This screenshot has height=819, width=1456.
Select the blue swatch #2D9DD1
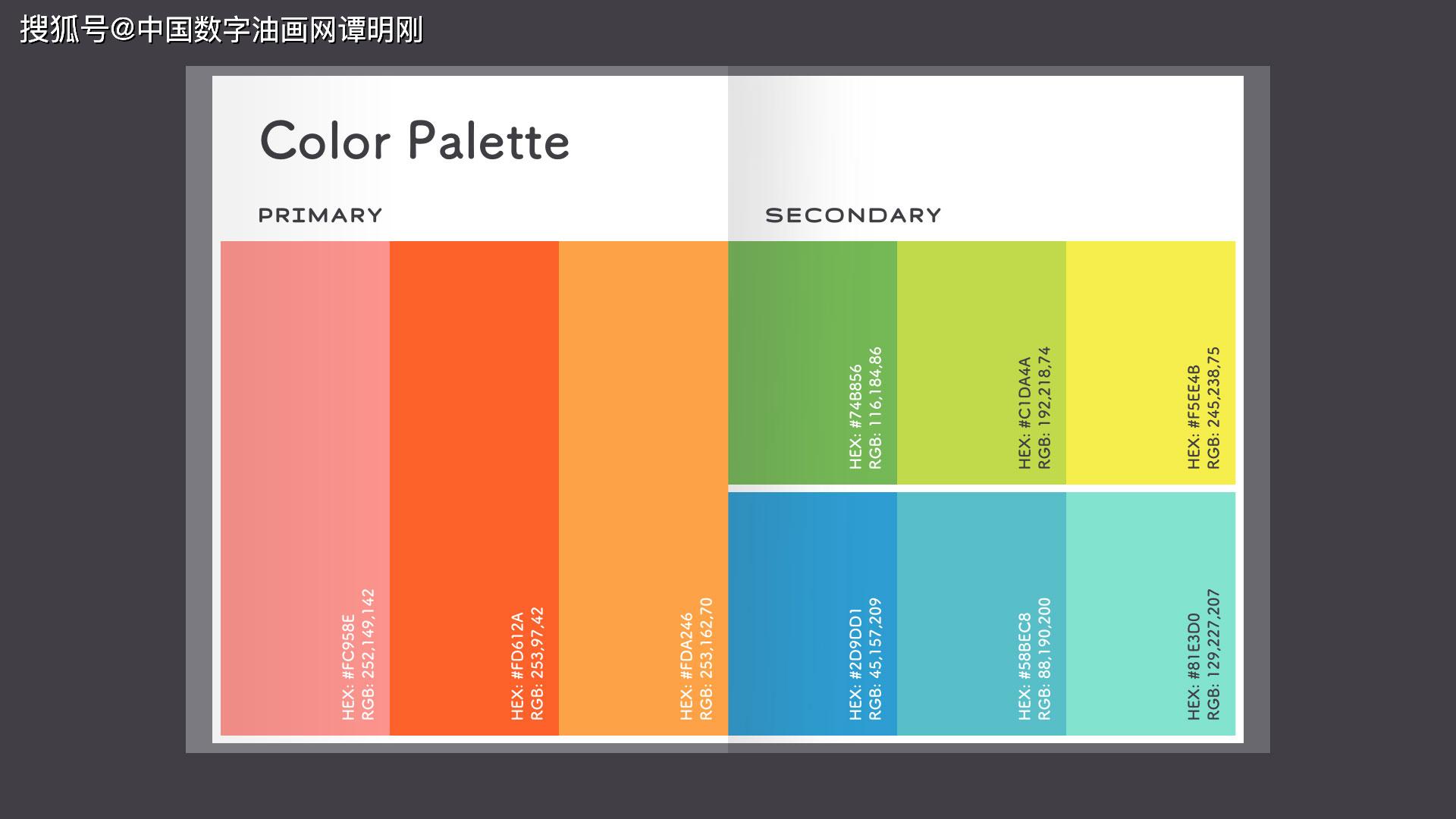812,613
